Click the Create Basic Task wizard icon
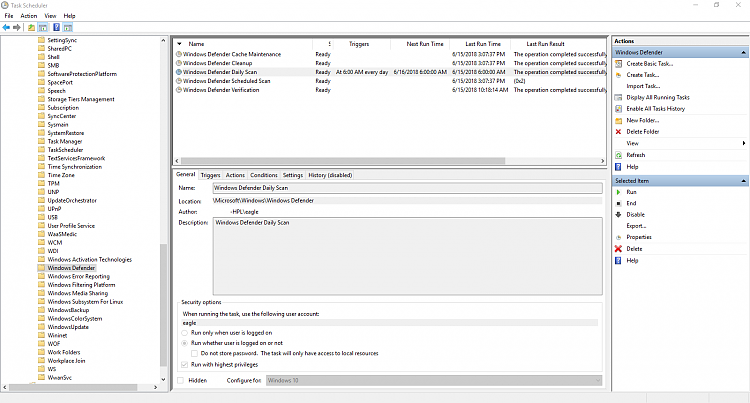The image size is (750, 403). [x=619, y=63]
